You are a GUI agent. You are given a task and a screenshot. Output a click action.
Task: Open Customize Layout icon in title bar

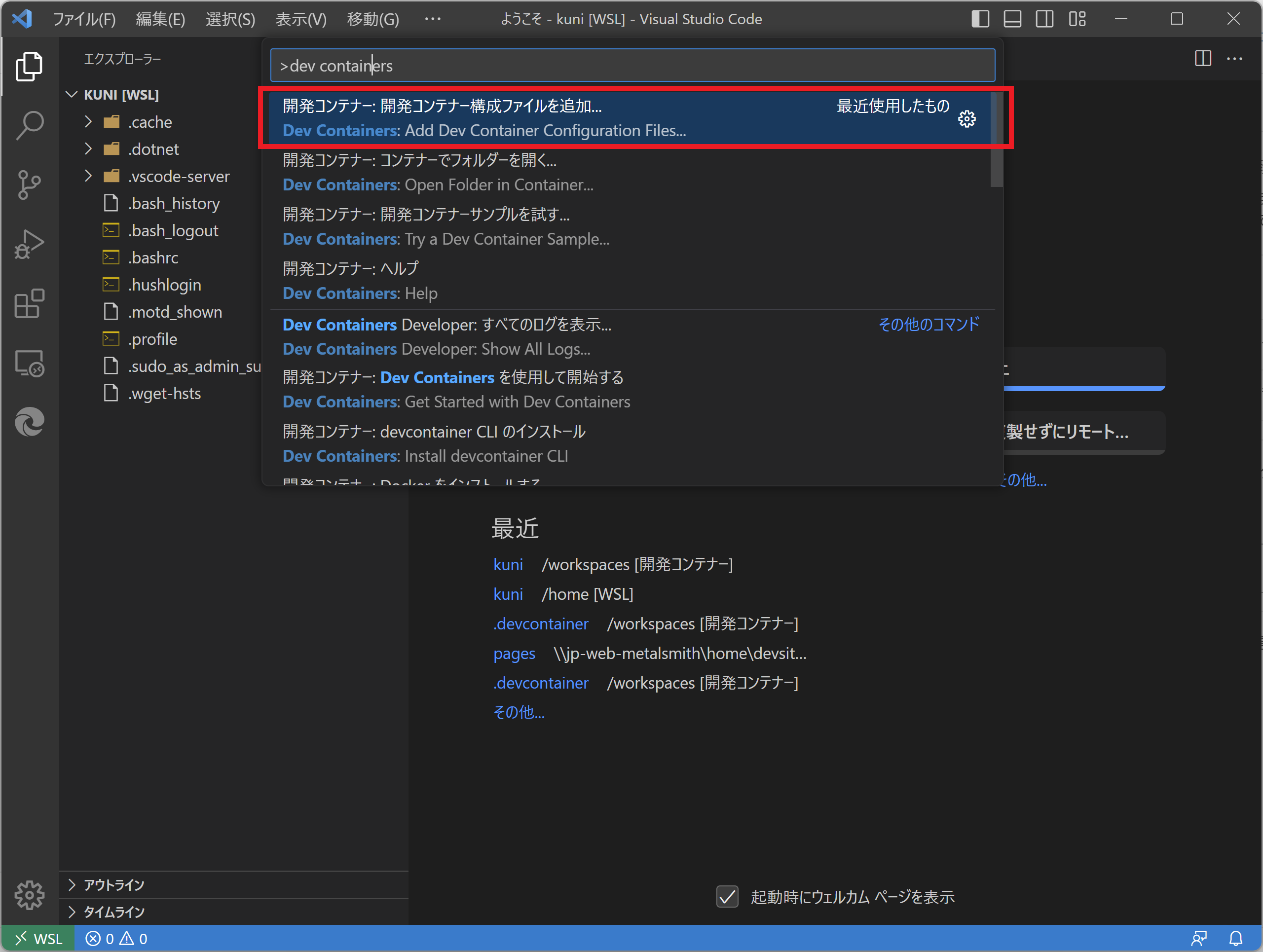(1077, 19)
